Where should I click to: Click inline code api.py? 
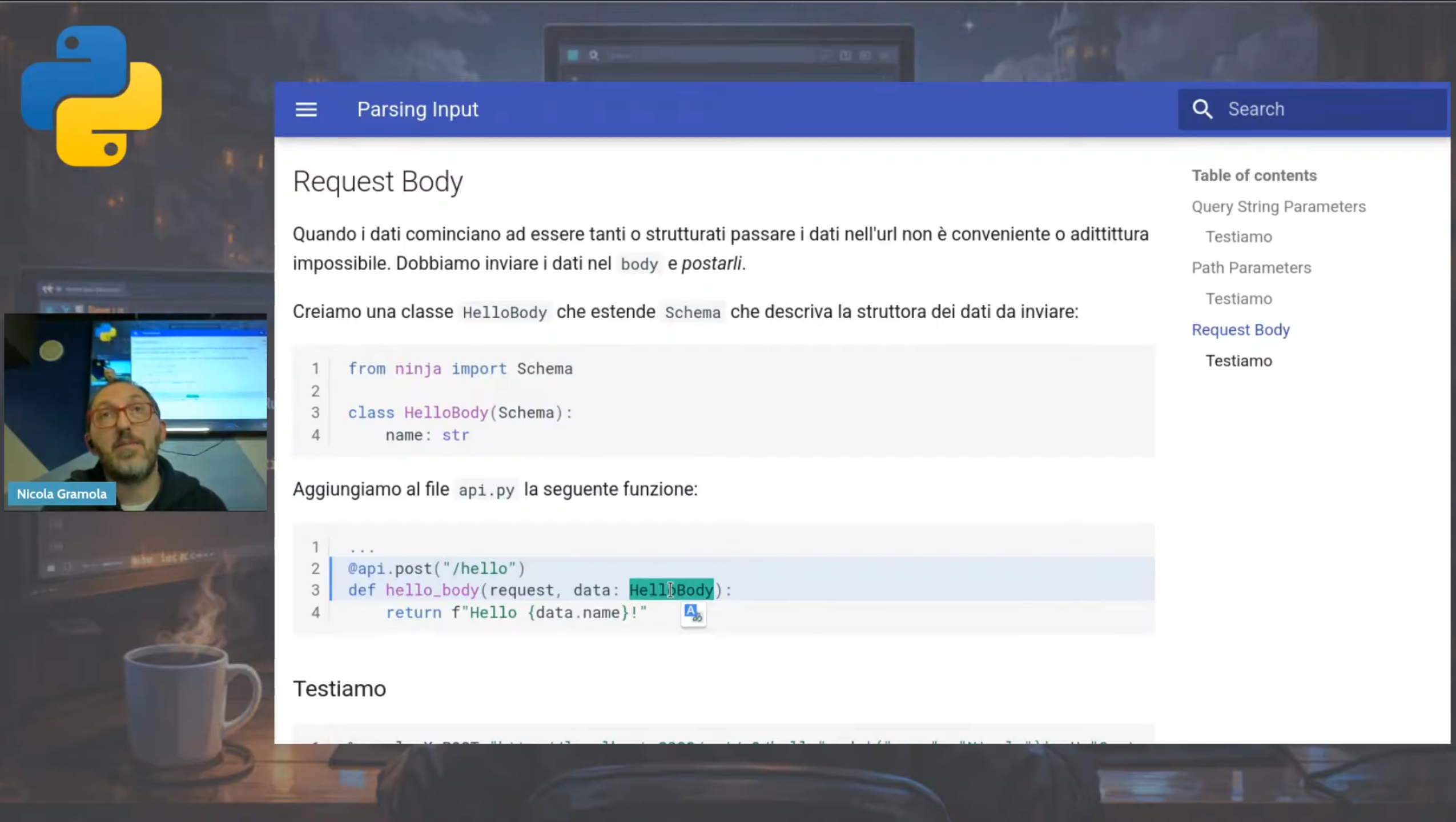(486, 490)
